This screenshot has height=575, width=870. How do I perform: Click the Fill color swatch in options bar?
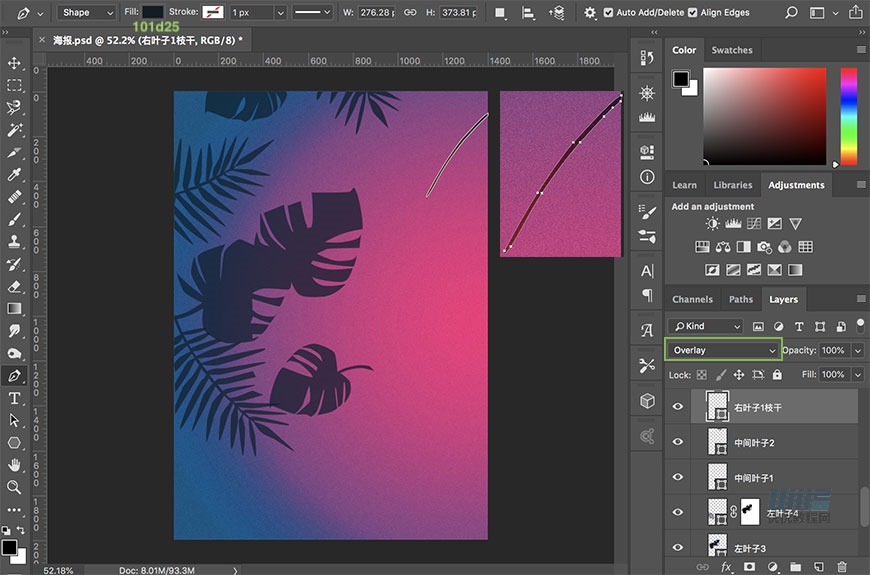153,13
